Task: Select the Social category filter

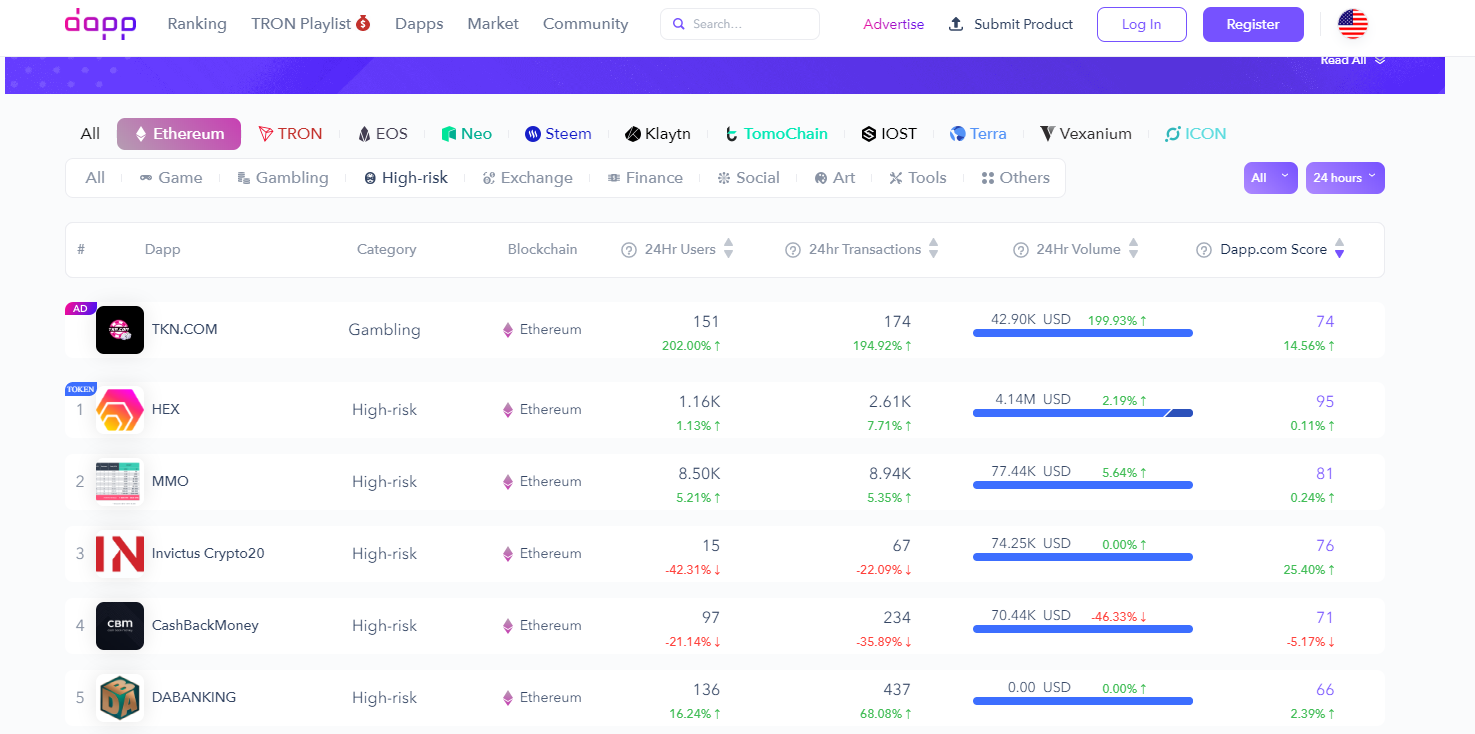Action: tap(748, 178)
